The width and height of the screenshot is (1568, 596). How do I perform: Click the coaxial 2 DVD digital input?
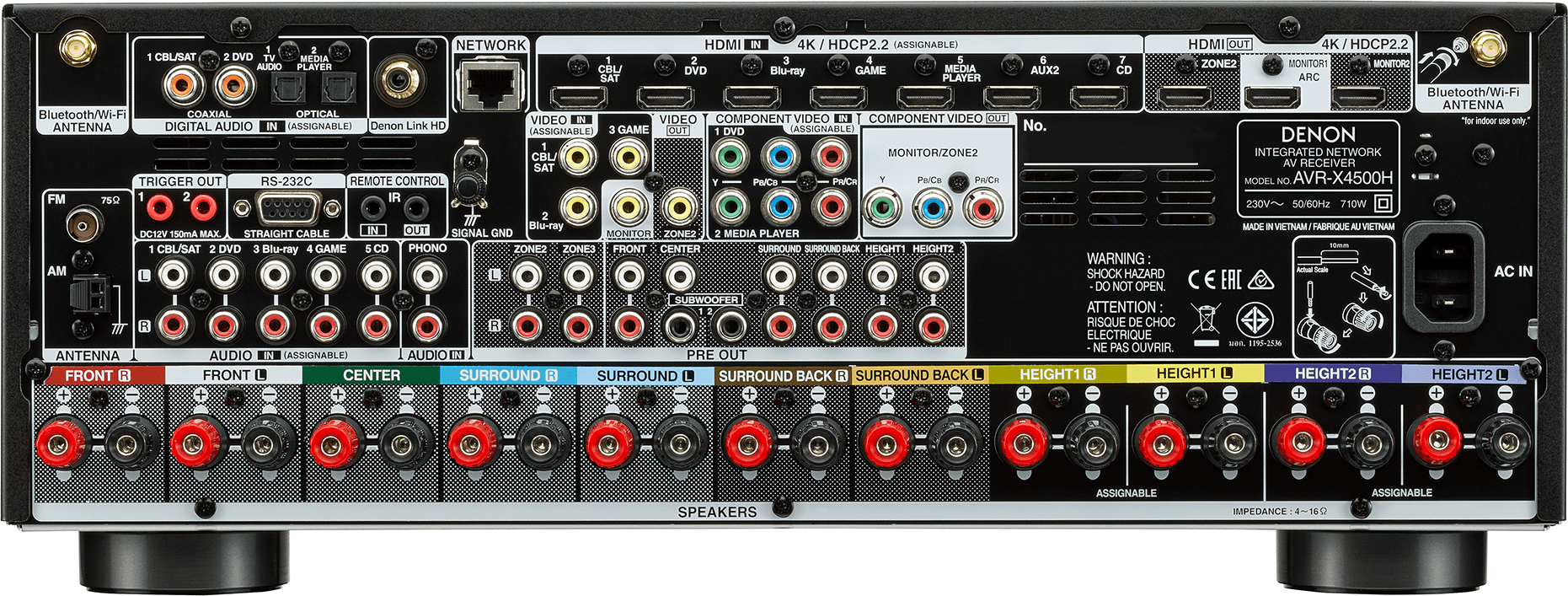pyautogui.click(x=234, y=85)
